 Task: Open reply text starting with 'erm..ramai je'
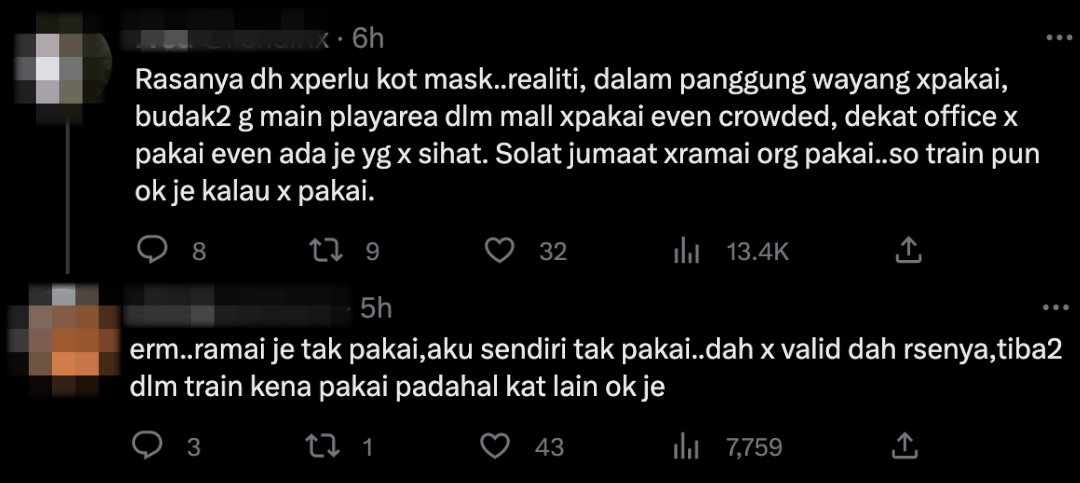point(596,368)
